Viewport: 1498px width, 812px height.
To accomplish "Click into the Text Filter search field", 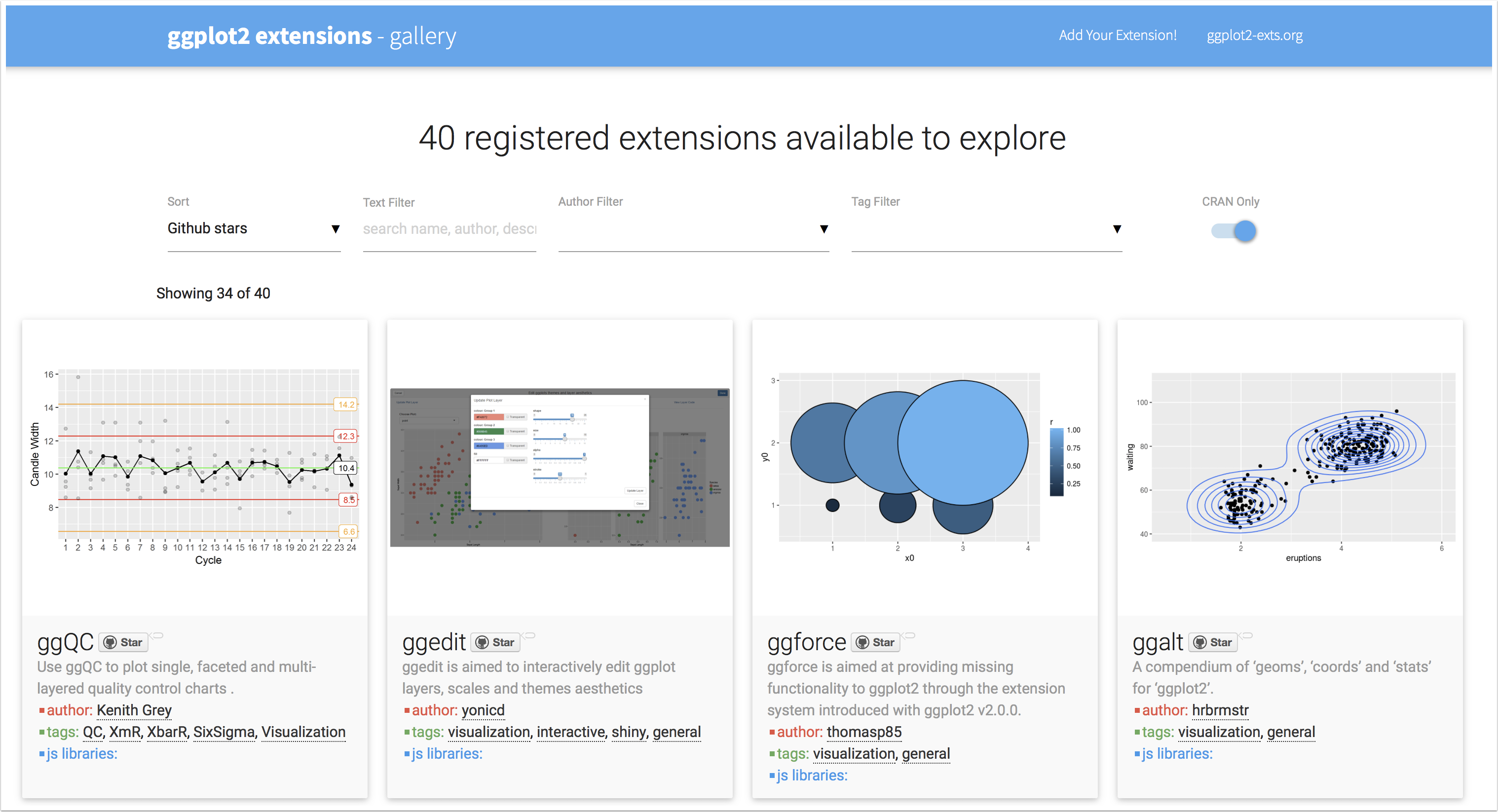I will [449, 229].
